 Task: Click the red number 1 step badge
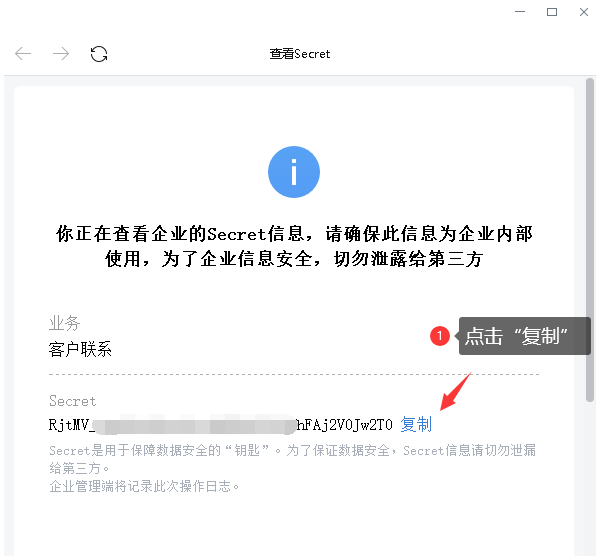tap(440, 336)
